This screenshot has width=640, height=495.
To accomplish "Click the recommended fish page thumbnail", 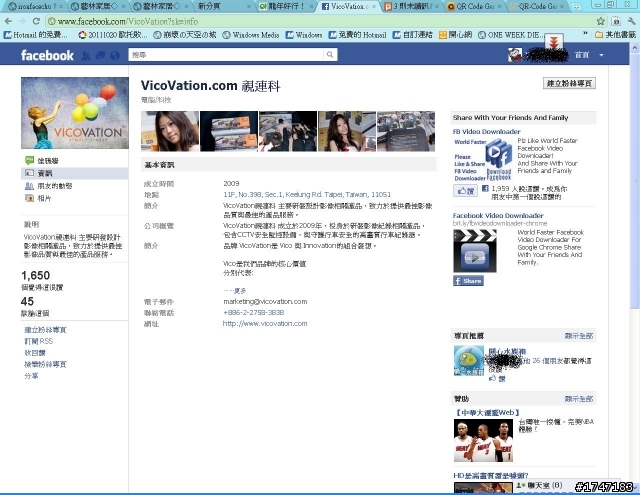I will (469, 360).
